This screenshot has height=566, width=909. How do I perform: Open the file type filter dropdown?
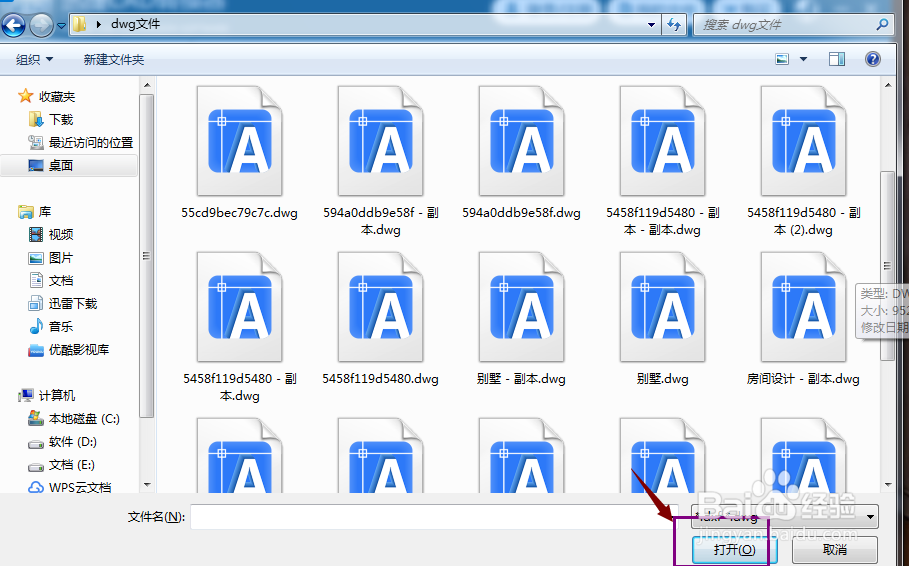coord(870,517)
